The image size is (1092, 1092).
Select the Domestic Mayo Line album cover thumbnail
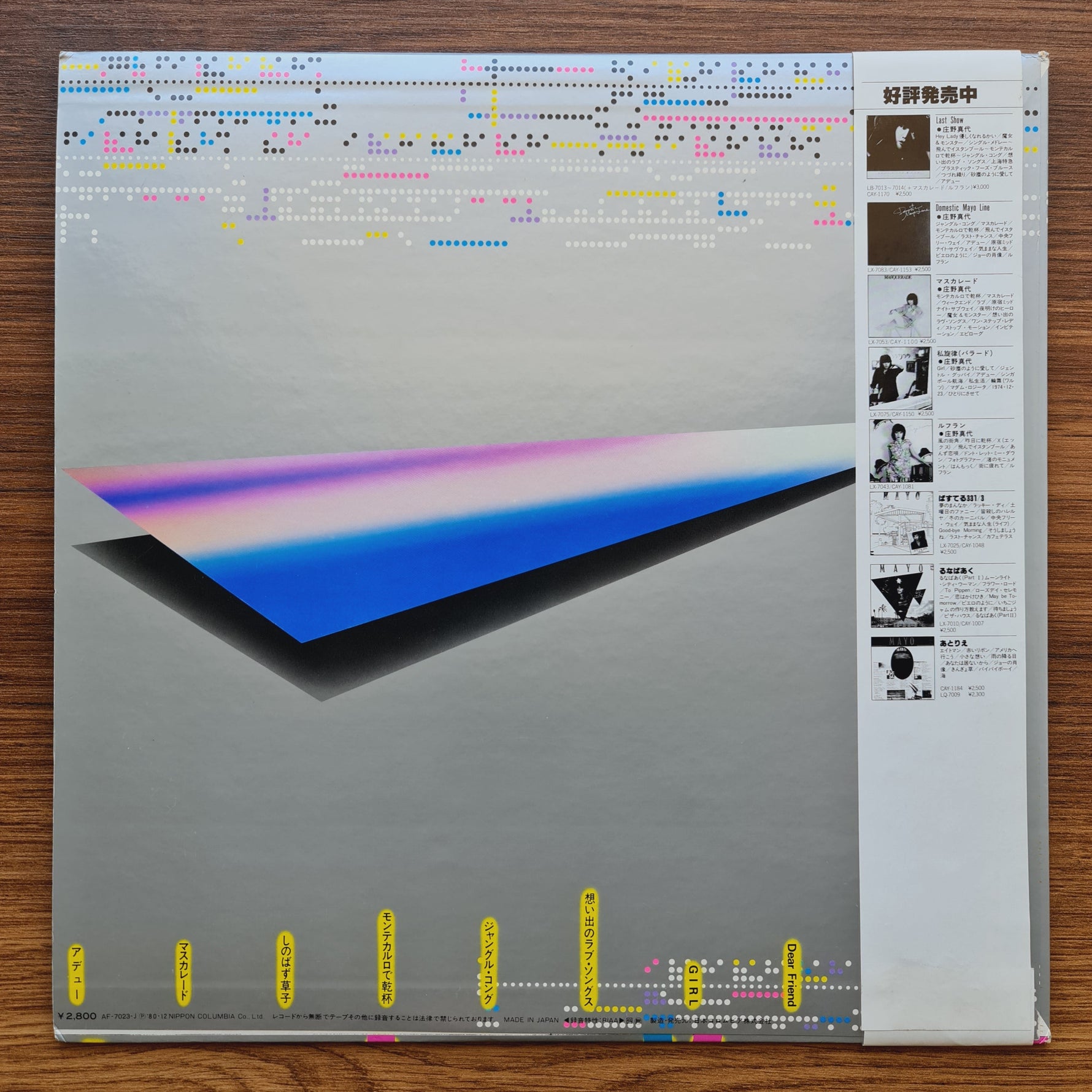tap(898, 234)
